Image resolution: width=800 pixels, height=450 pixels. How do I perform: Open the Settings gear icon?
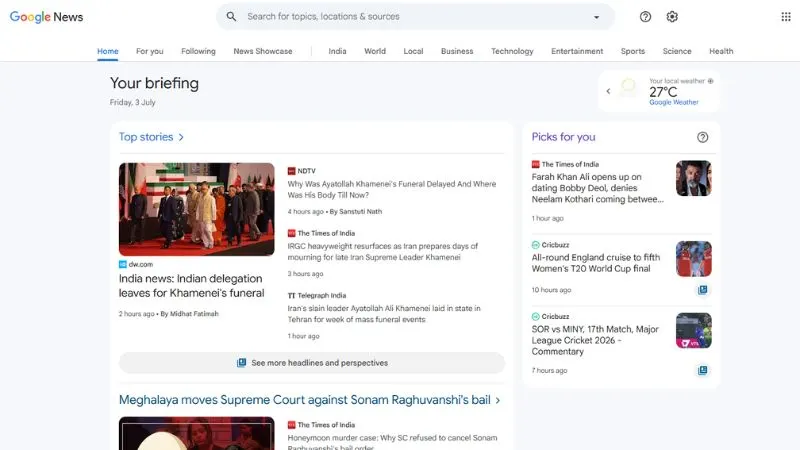(672, 17)
